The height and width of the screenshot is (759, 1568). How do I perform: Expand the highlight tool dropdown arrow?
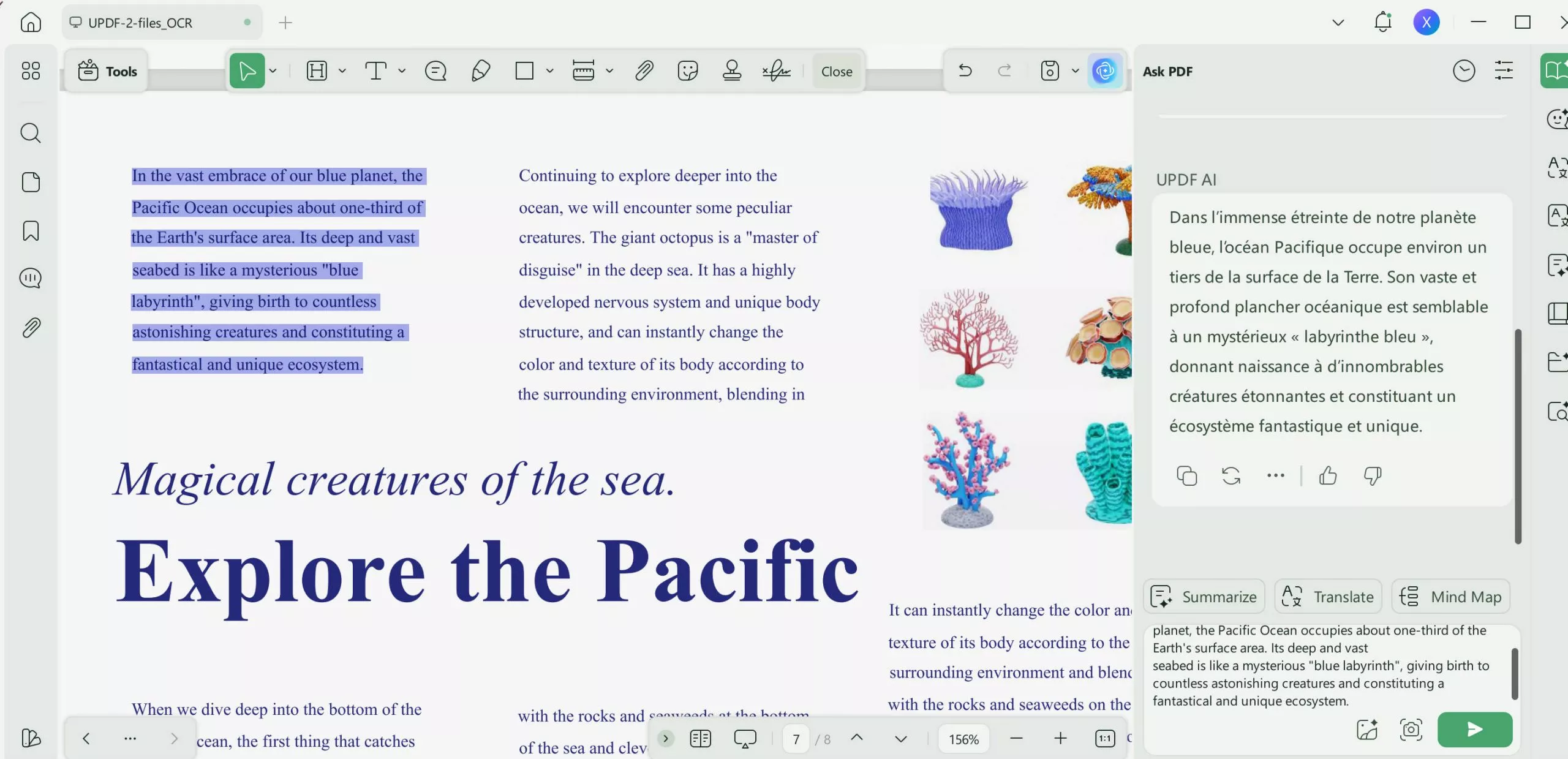[342, 71]
